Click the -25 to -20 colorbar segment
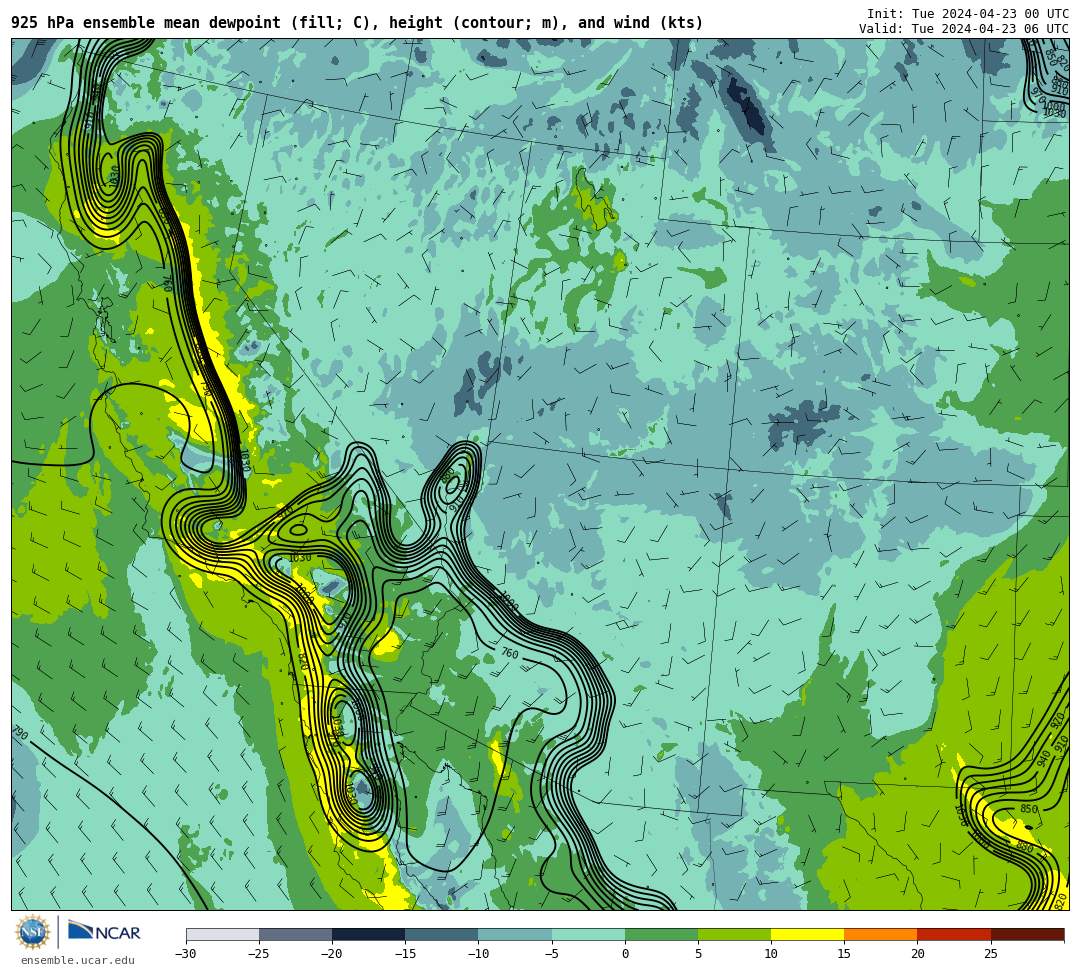This screenshot has width=1080, height=973. click(295, 934)
